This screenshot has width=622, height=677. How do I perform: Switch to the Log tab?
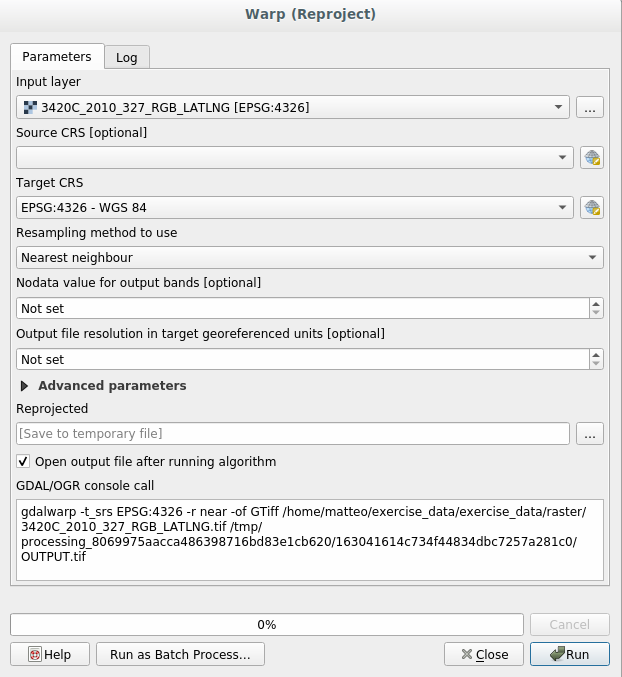(127, 57)
